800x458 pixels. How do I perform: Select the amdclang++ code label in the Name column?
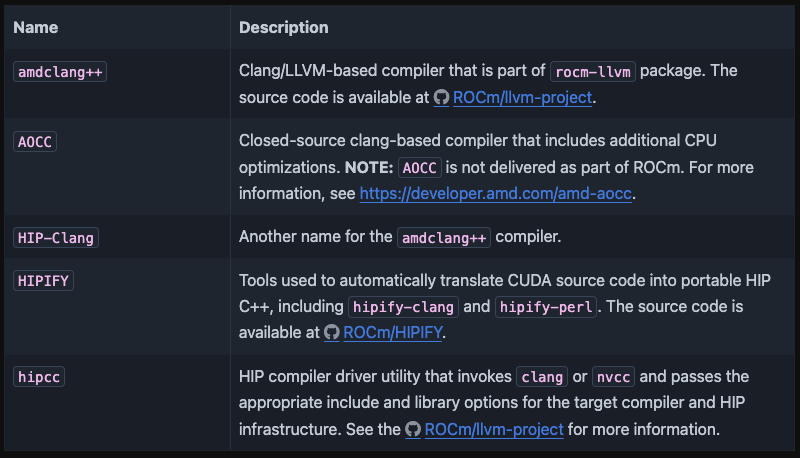click(61, 72)
